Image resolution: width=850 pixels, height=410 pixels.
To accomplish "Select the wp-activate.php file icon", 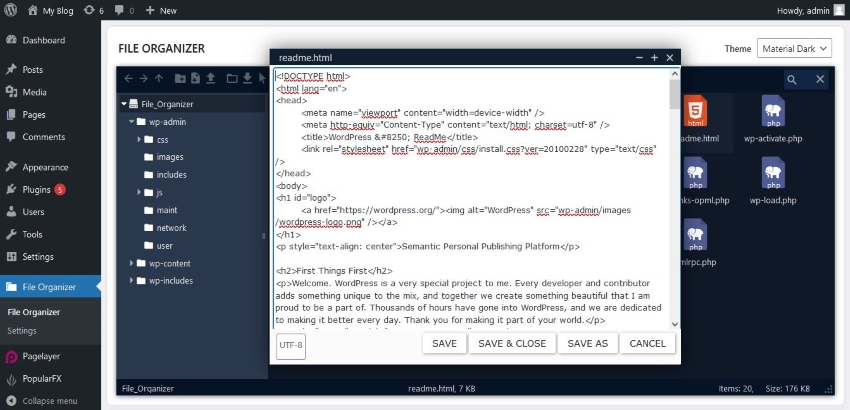I will [772, 111].
